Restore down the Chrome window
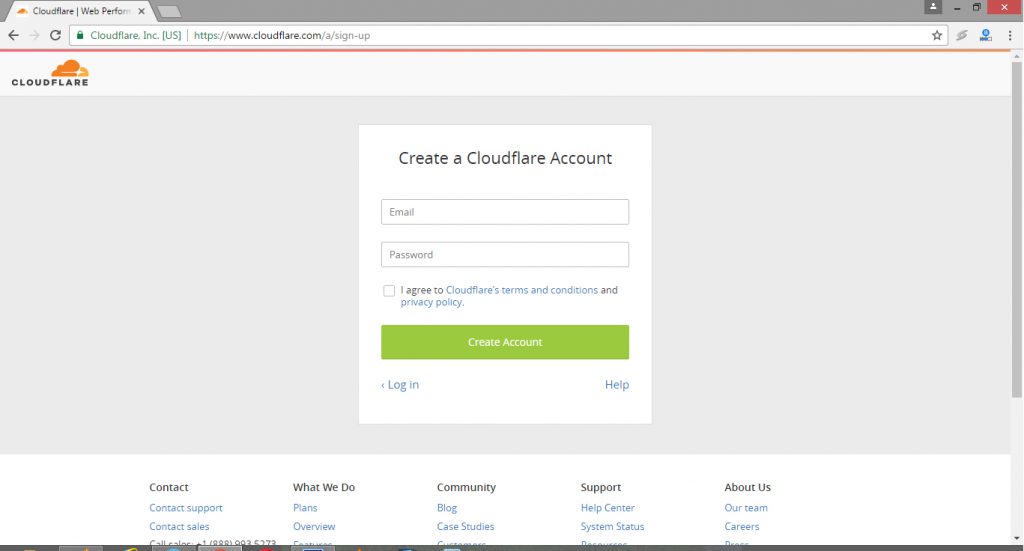This screenshot has width=1024, height=551. click(976, 7)
